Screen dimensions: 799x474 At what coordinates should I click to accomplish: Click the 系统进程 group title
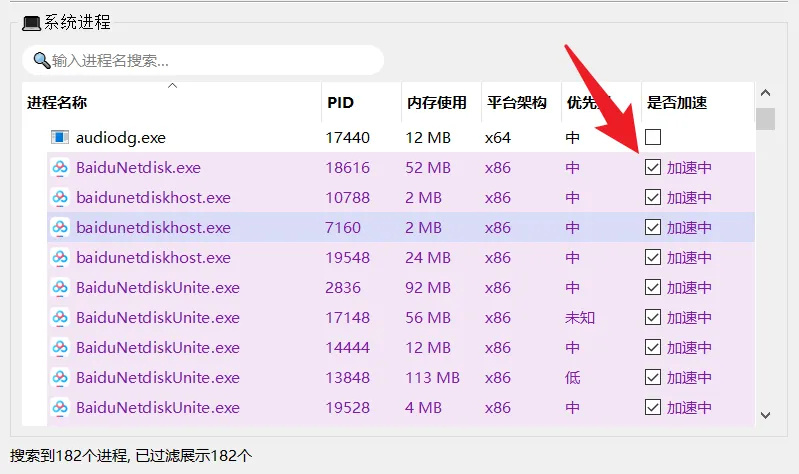click(x=77, y=22)
